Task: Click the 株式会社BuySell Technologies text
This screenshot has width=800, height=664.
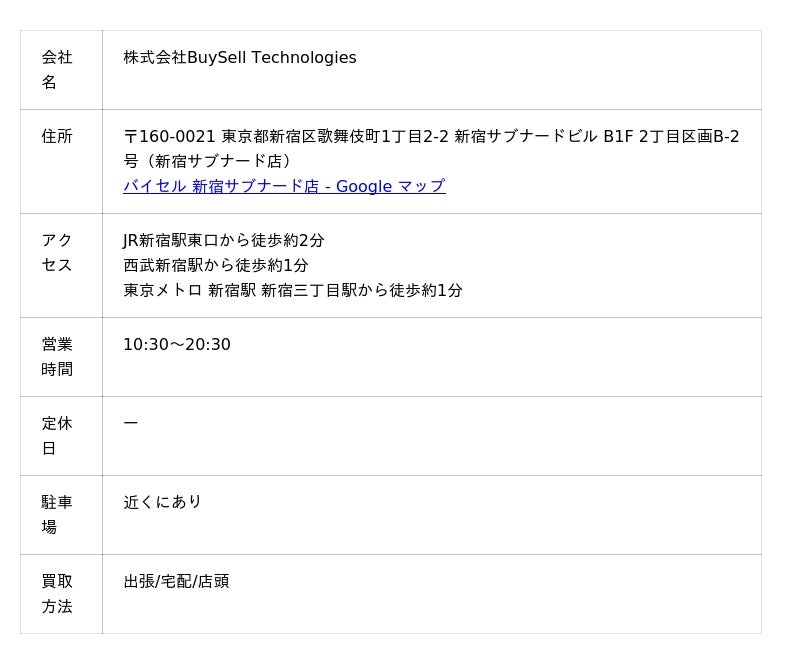Action: point(240,57)
